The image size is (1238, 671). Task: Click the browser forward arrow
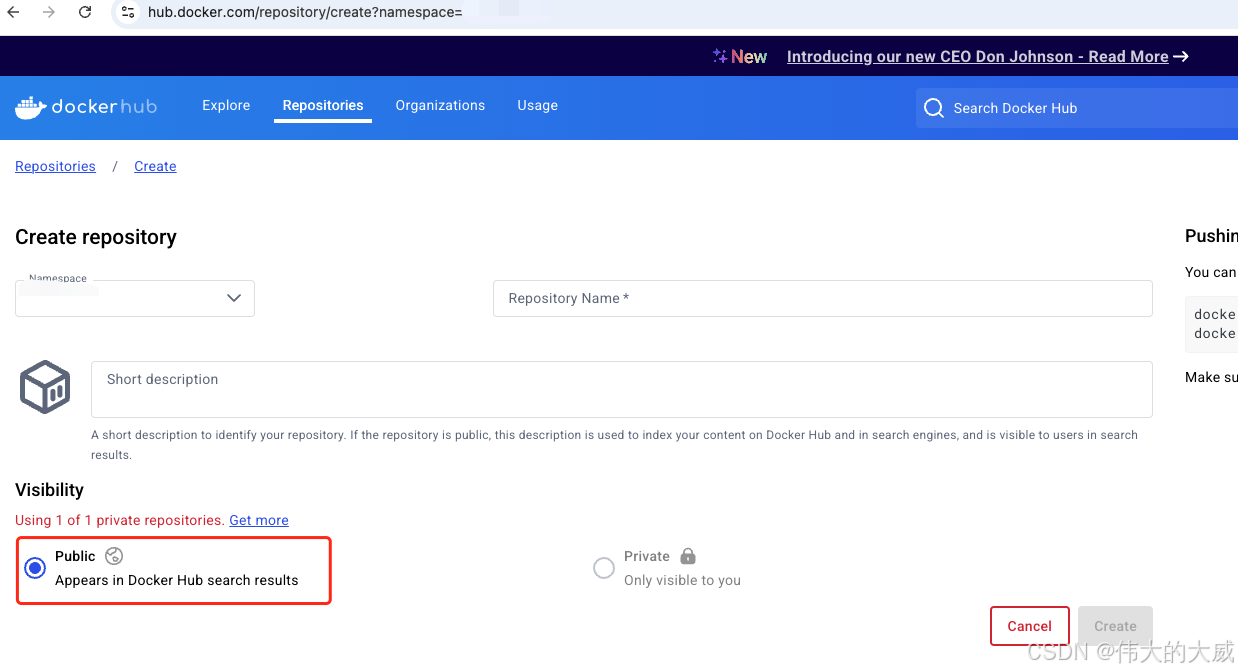tap(49, 12)
